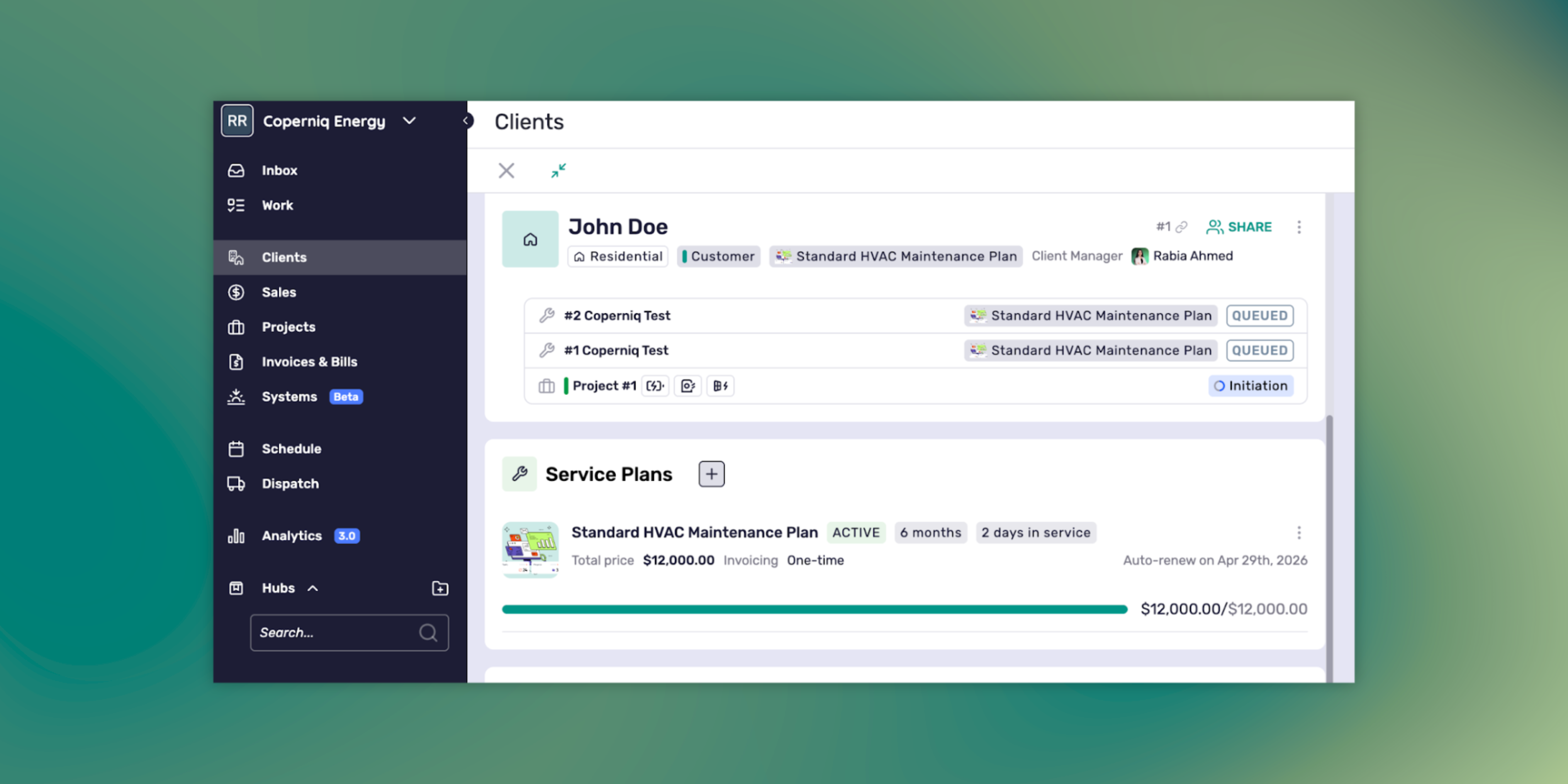Click the collapse panel arrows icon
This screenshot has height=784, width=1568.
[x=558, y=170]
